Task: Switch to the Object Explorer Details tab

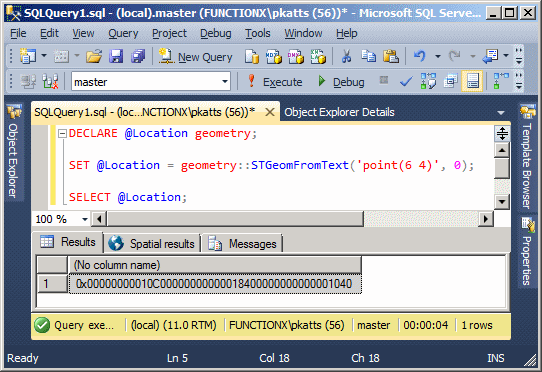Action: point(339,112)
